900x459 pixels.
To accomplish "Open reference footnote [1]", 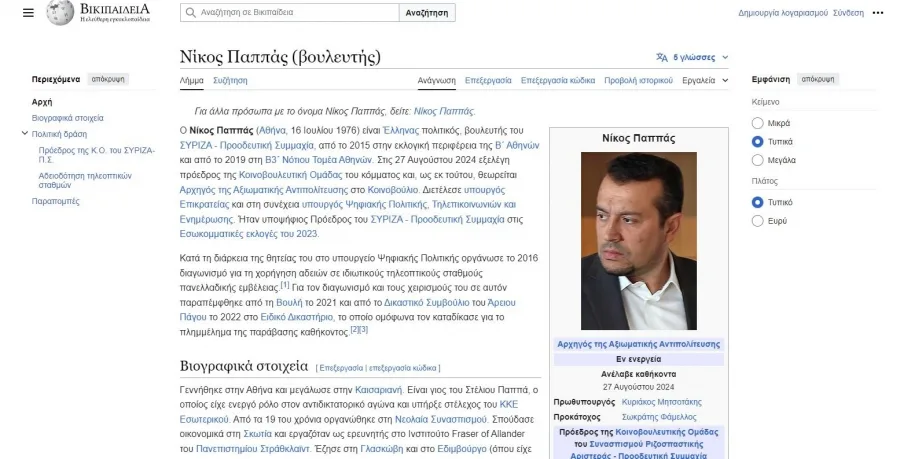I will (x=285, y=285).
